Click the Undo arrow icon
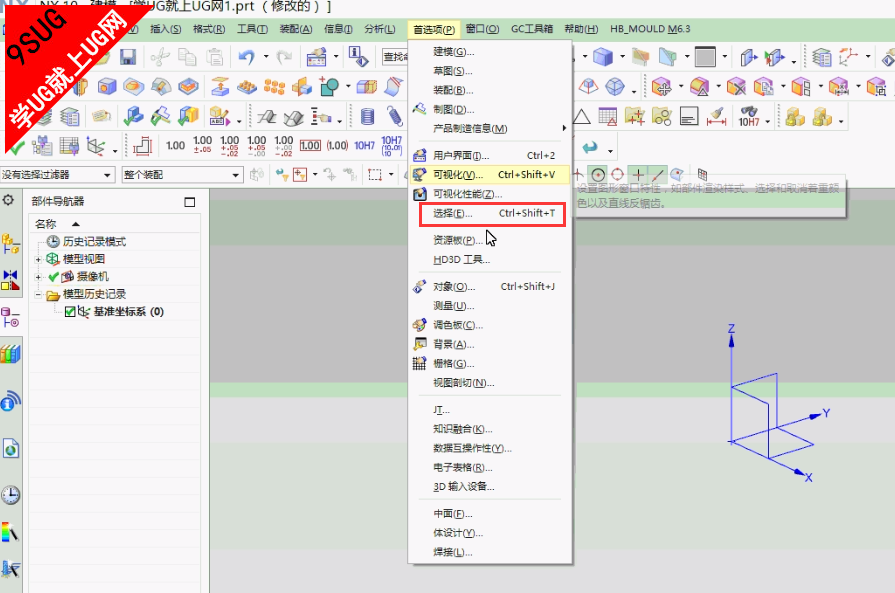895x593 pixels. tap(247, 57)
